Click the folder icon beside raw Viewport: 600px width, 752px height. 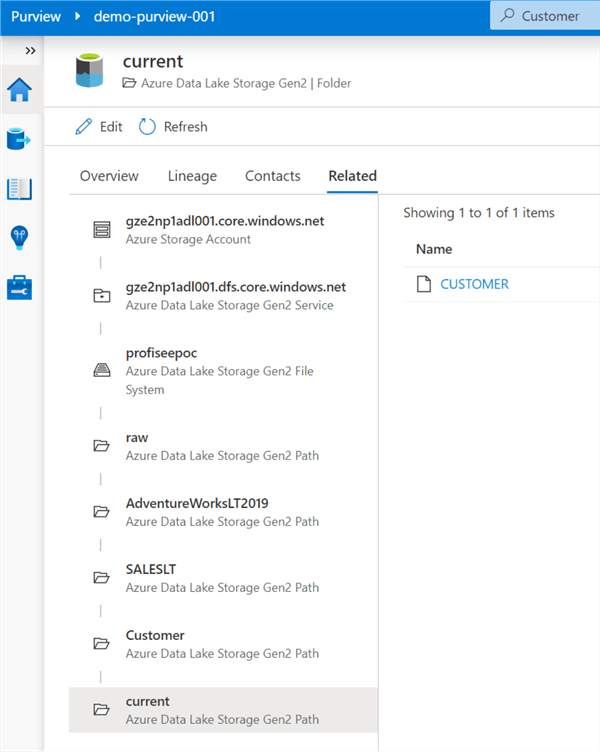(x=101, y=446)
